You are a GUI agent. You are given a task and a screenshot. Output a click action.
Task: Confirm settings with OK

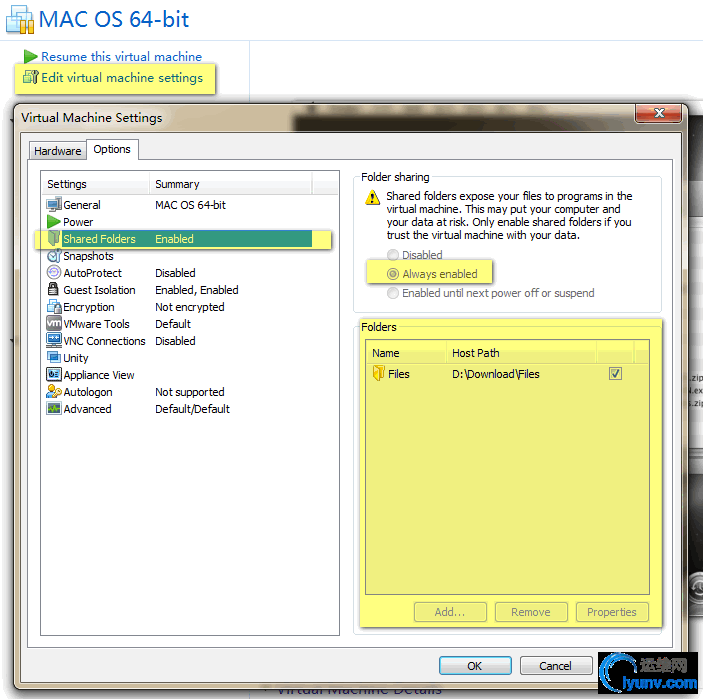point(475,666)
